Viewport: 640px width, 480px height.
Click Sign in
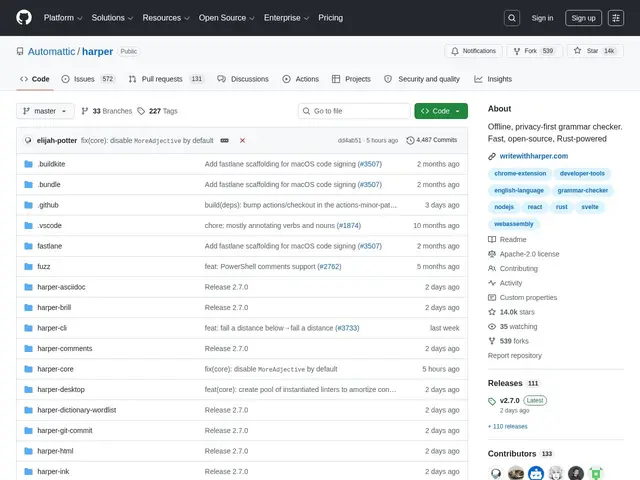tap(542, 18)
